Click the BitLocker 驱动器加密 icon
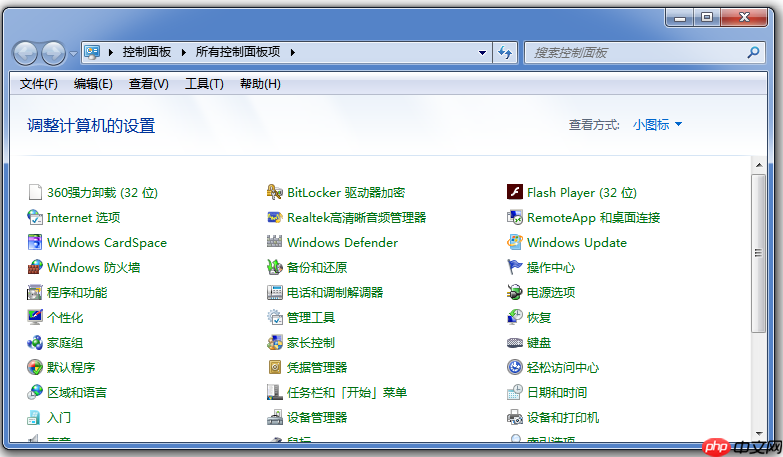The width and height of the screenshot is (783, 457). point(275,193)
